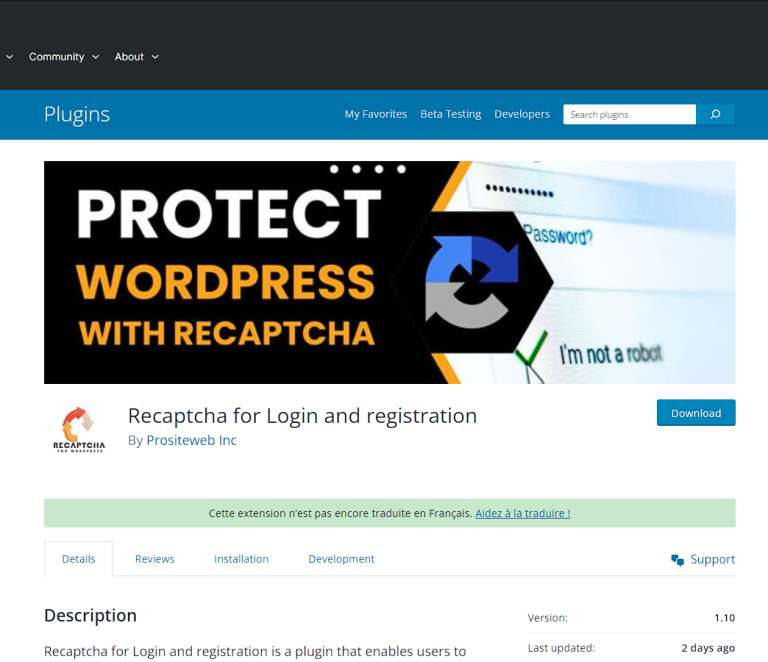The height and width of the screenshot is (662, 768).
Task: Open the My Favorites link
Action: coord(376,114)
